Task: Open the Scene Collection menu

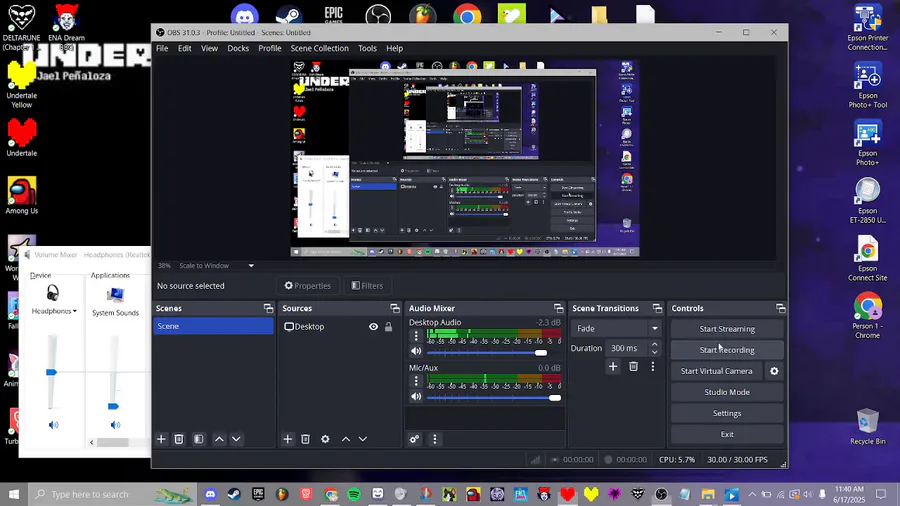Action: click(319, 48)
